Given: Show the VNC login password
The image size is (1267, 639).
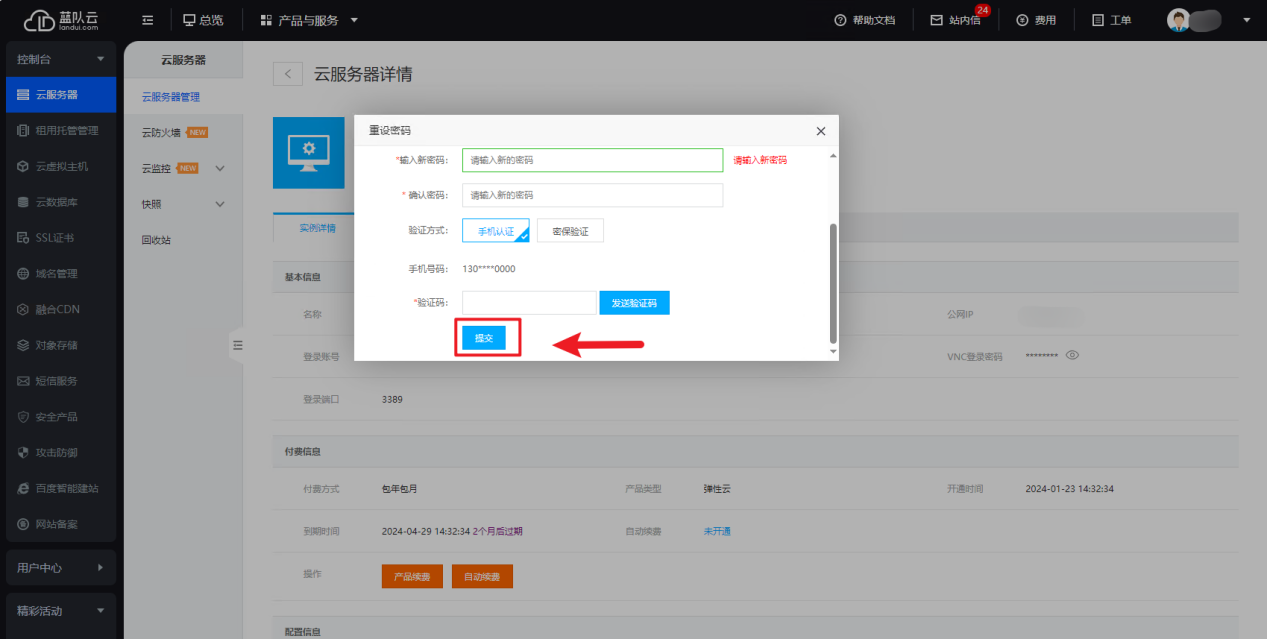Looking at the screenshot, I should click(1072, 355).
